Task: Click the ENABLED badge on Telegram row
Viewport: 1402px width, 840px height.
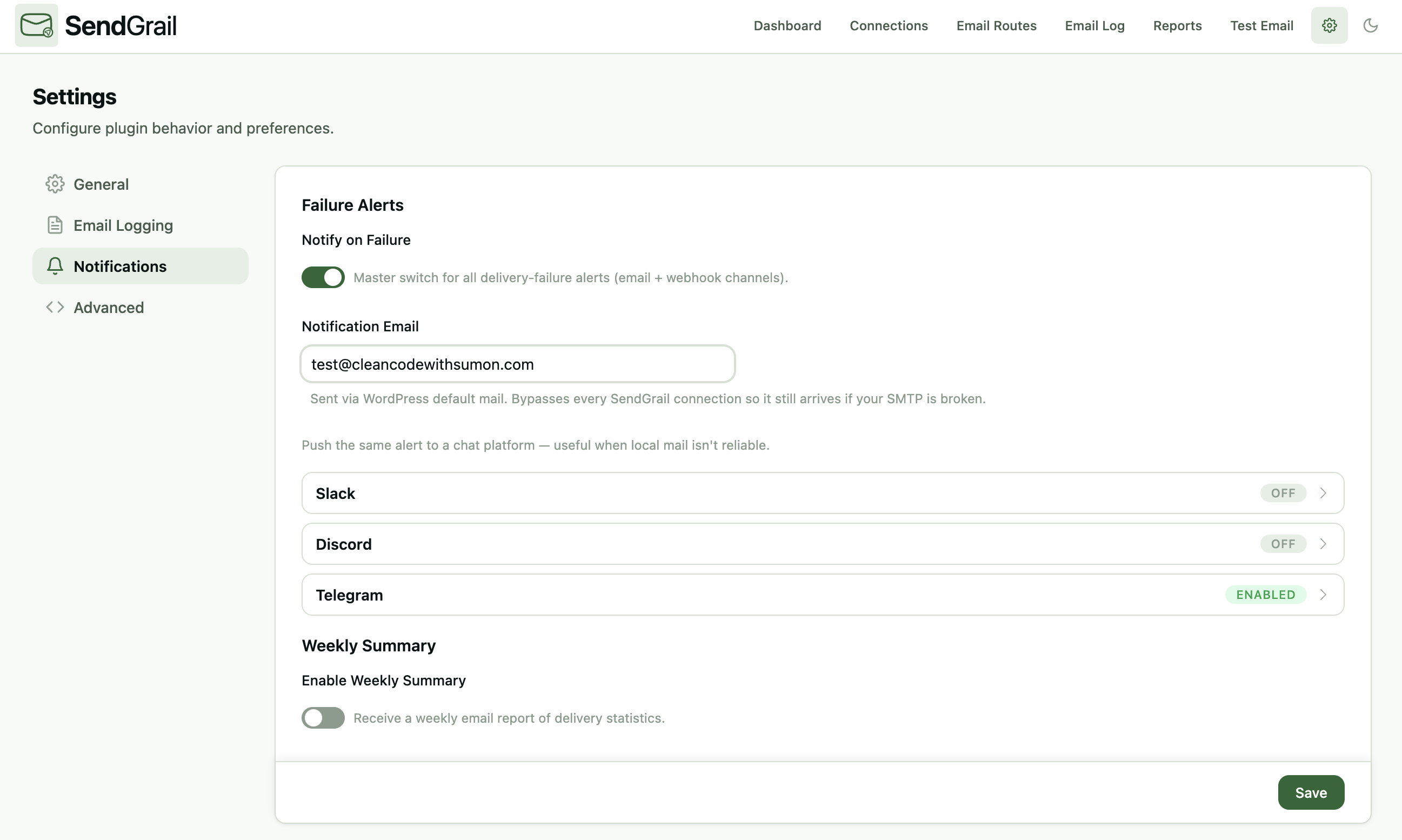Action: coord(1265,595)
